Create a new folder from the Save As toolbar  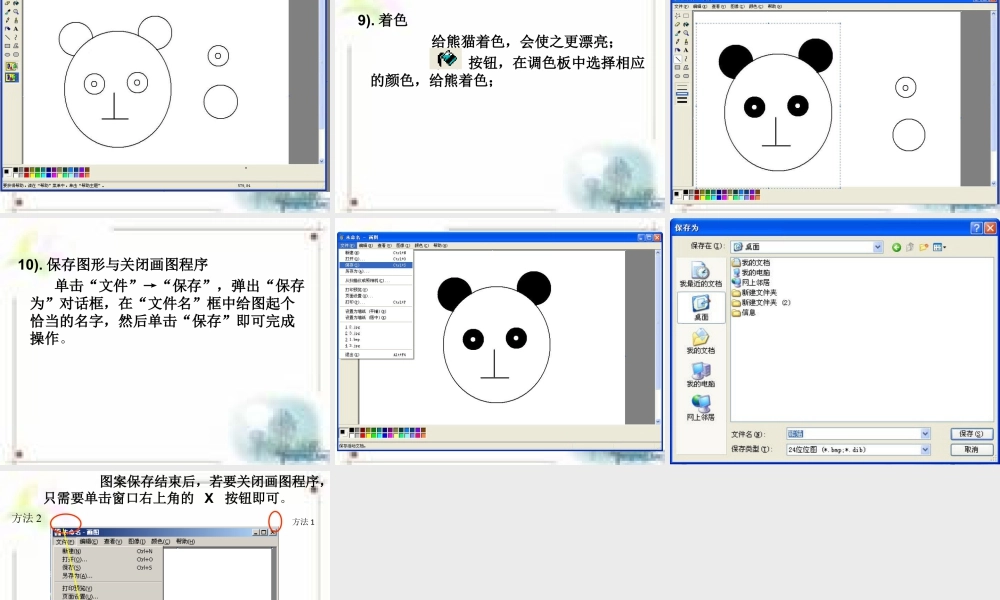922,247
